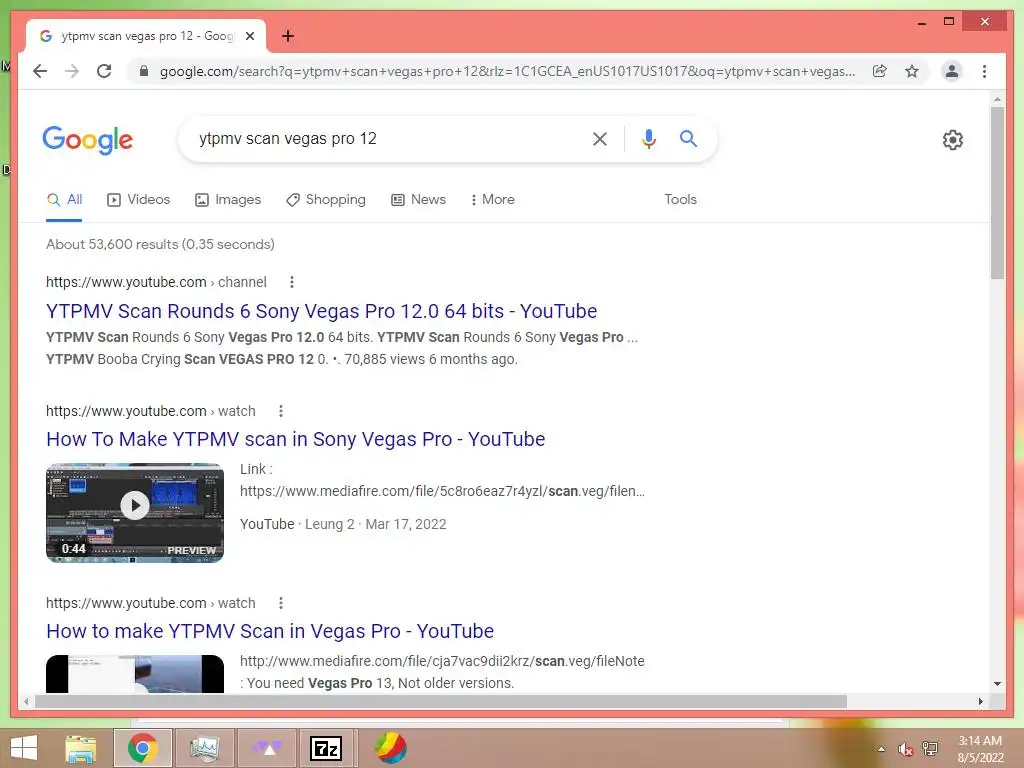Open the 7-Zip taskbar app
Screen dimensions: 1024x768
(326, 748)
